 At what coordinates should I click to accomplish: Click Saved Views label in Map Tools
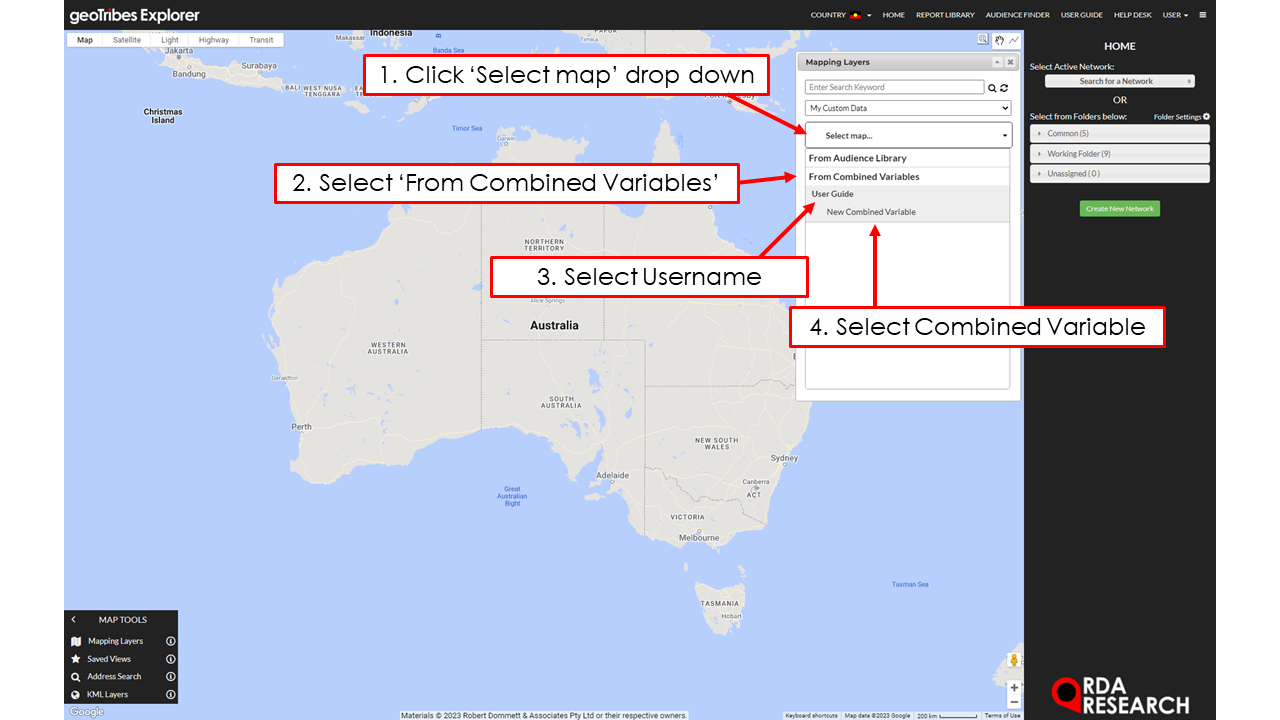pos(109,659)
